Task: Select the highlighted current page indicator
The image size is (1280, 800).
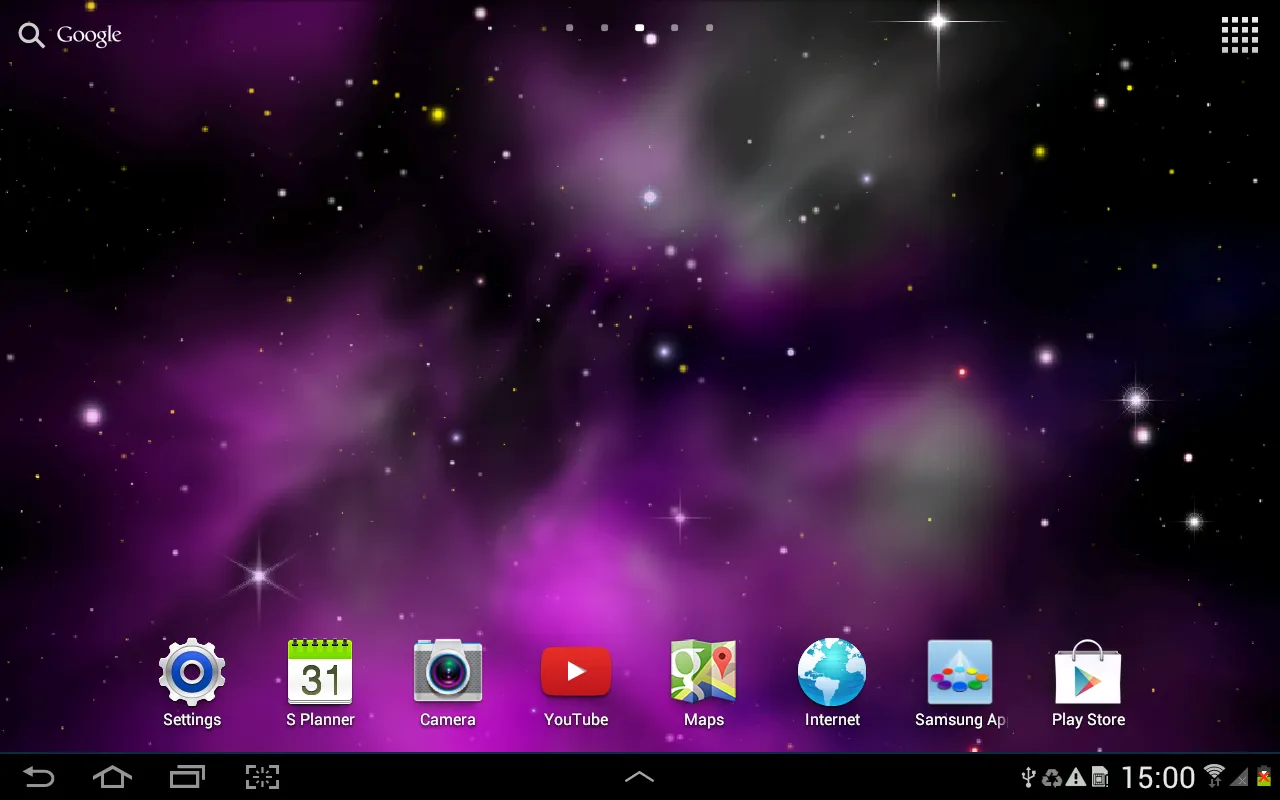Action: (640, 28)
